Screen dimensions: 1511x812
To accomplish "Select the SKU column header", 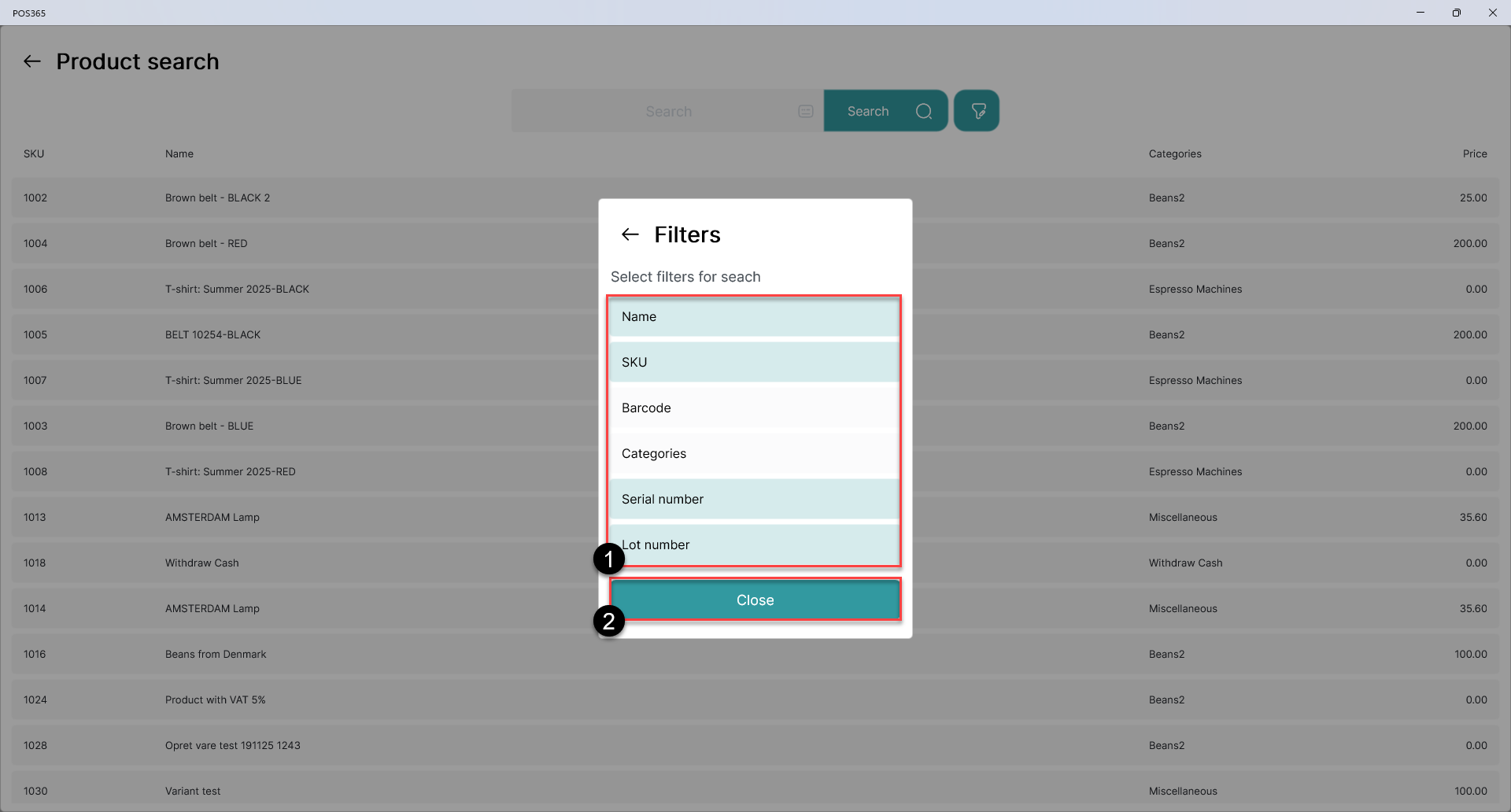I will pyautogui.click(x=34, y=153).
